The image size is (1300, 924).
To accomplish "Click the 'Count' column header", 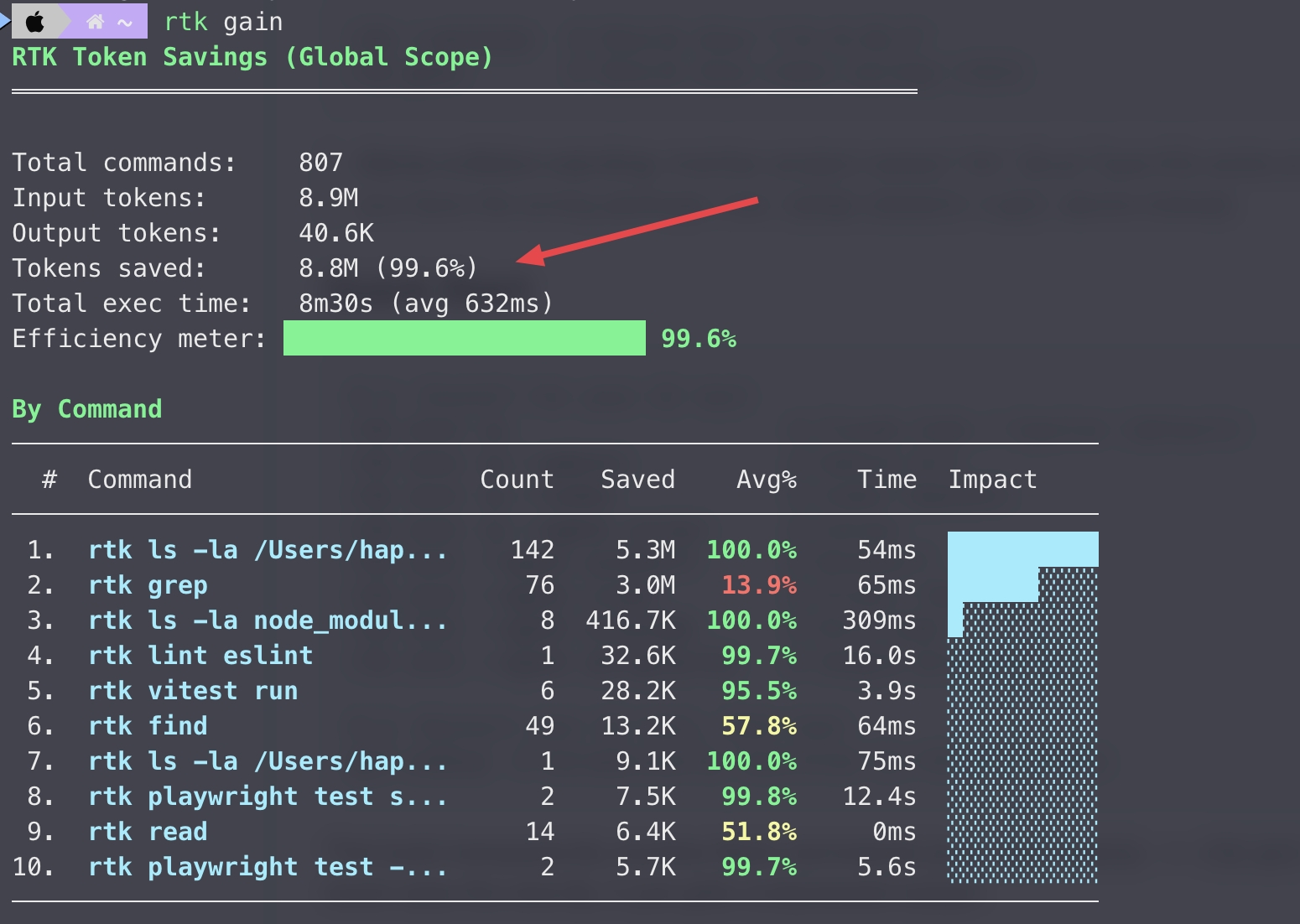I will point(517,479).
